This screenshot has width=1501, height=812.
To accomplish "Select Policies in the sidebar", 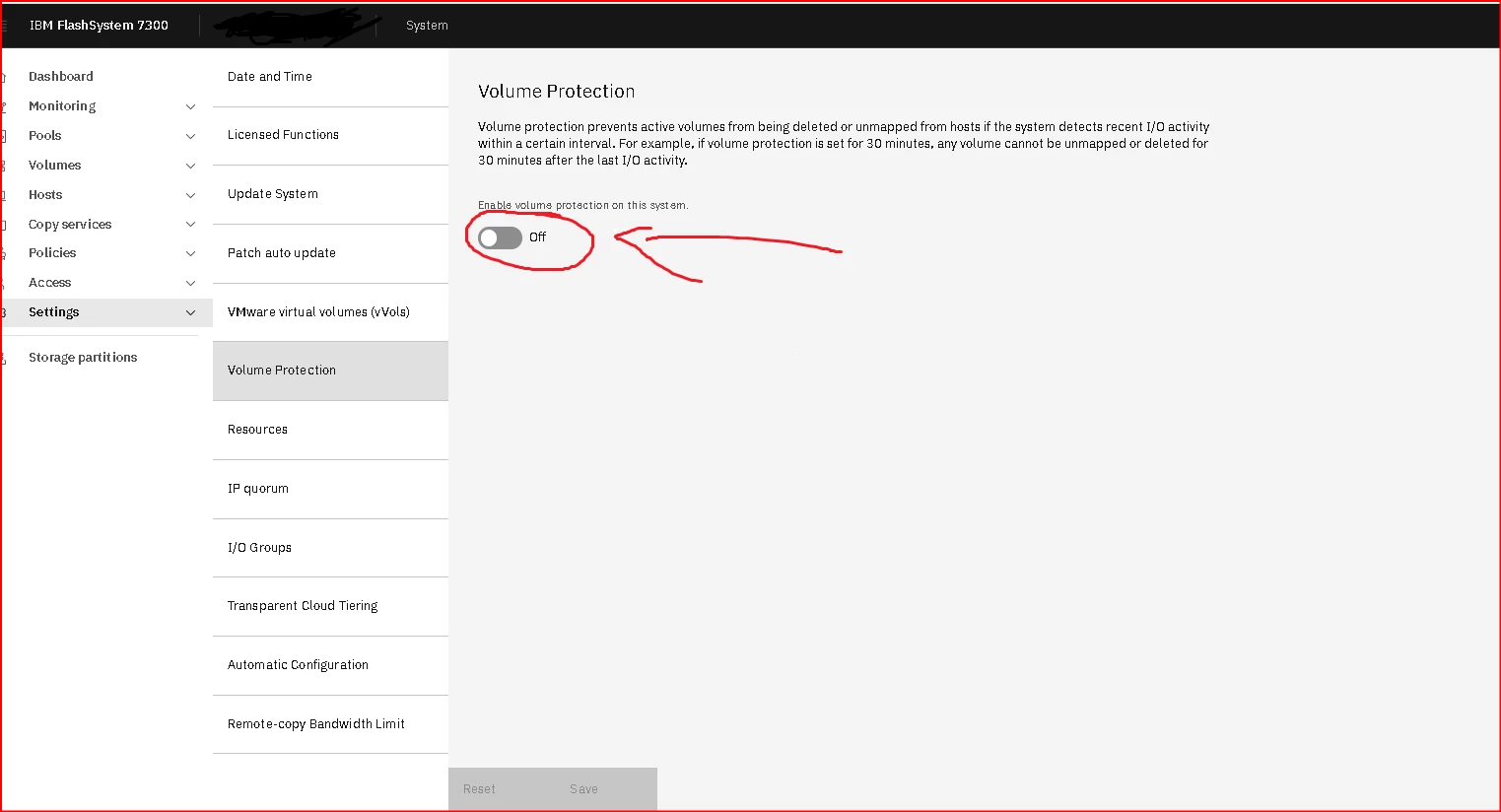I will coord(52,252).
